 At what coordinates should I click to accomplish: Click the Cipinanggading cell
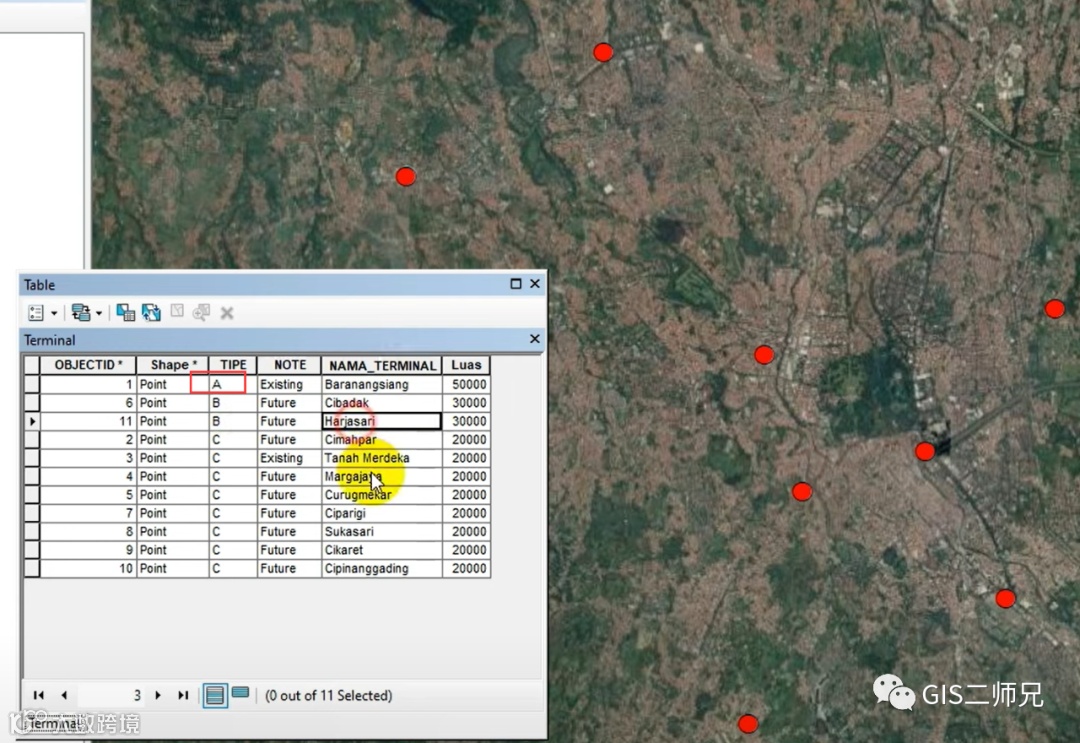pyautogui.click(x=382, y=569)
